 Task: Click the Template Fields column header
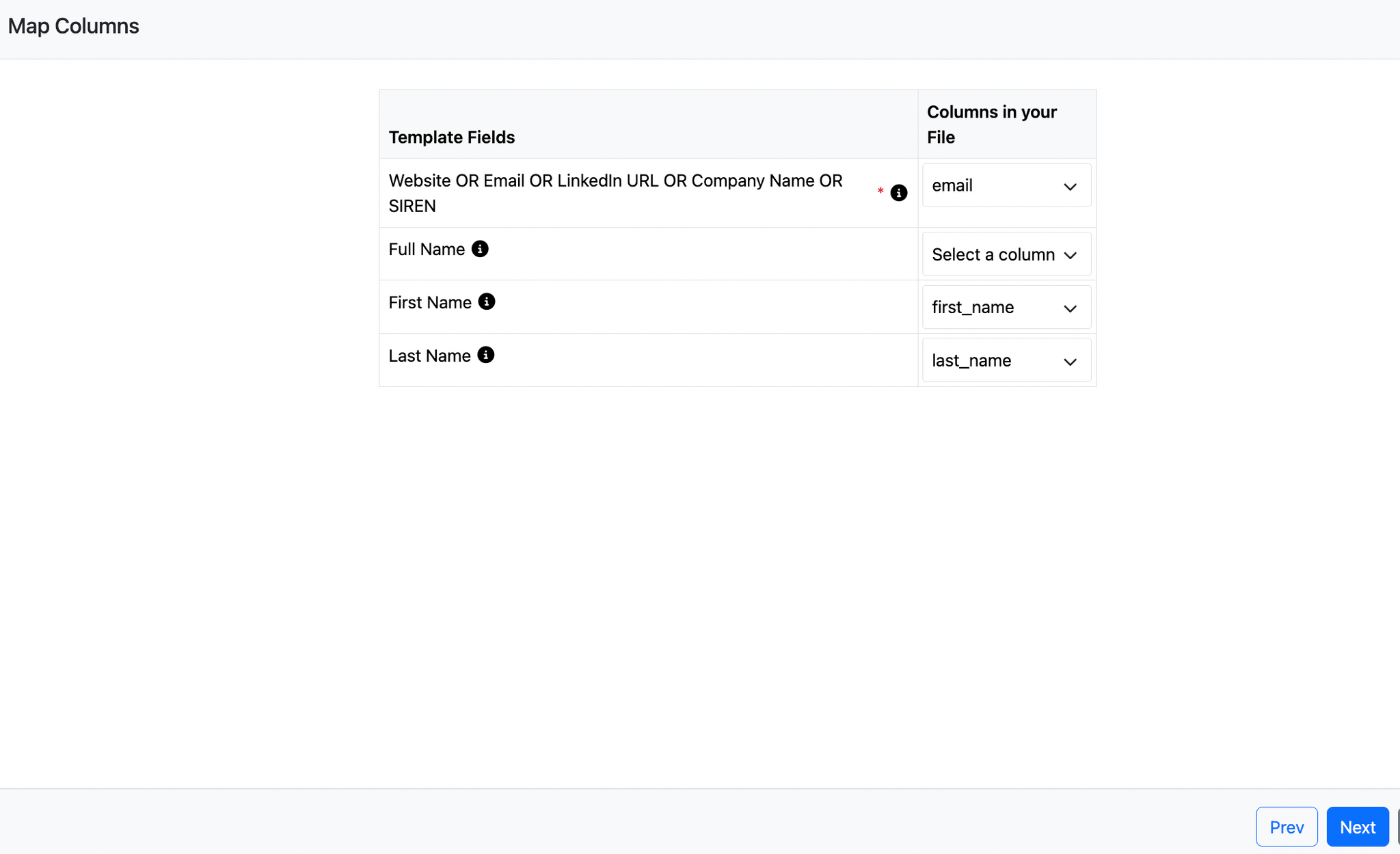(451, 137)
